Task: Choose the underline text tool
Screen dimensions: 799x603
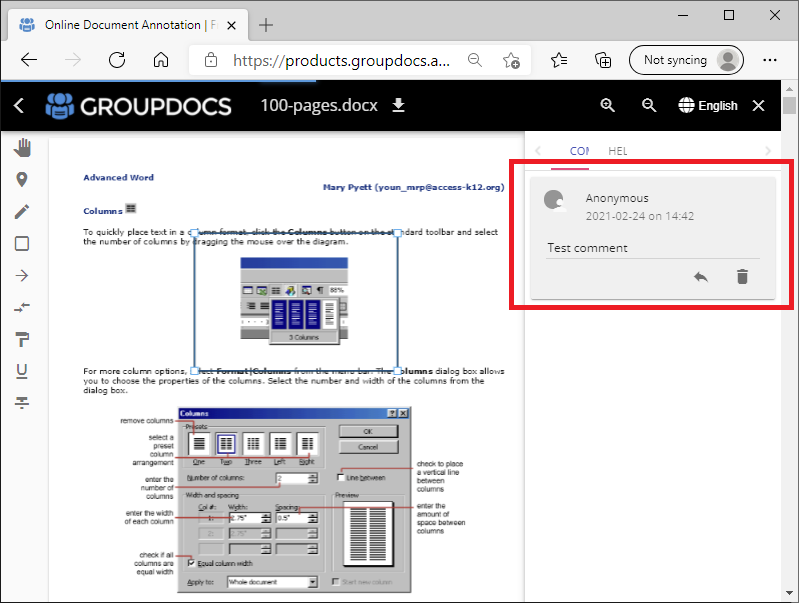Action: pyautogui.click(x=22, y=371)
